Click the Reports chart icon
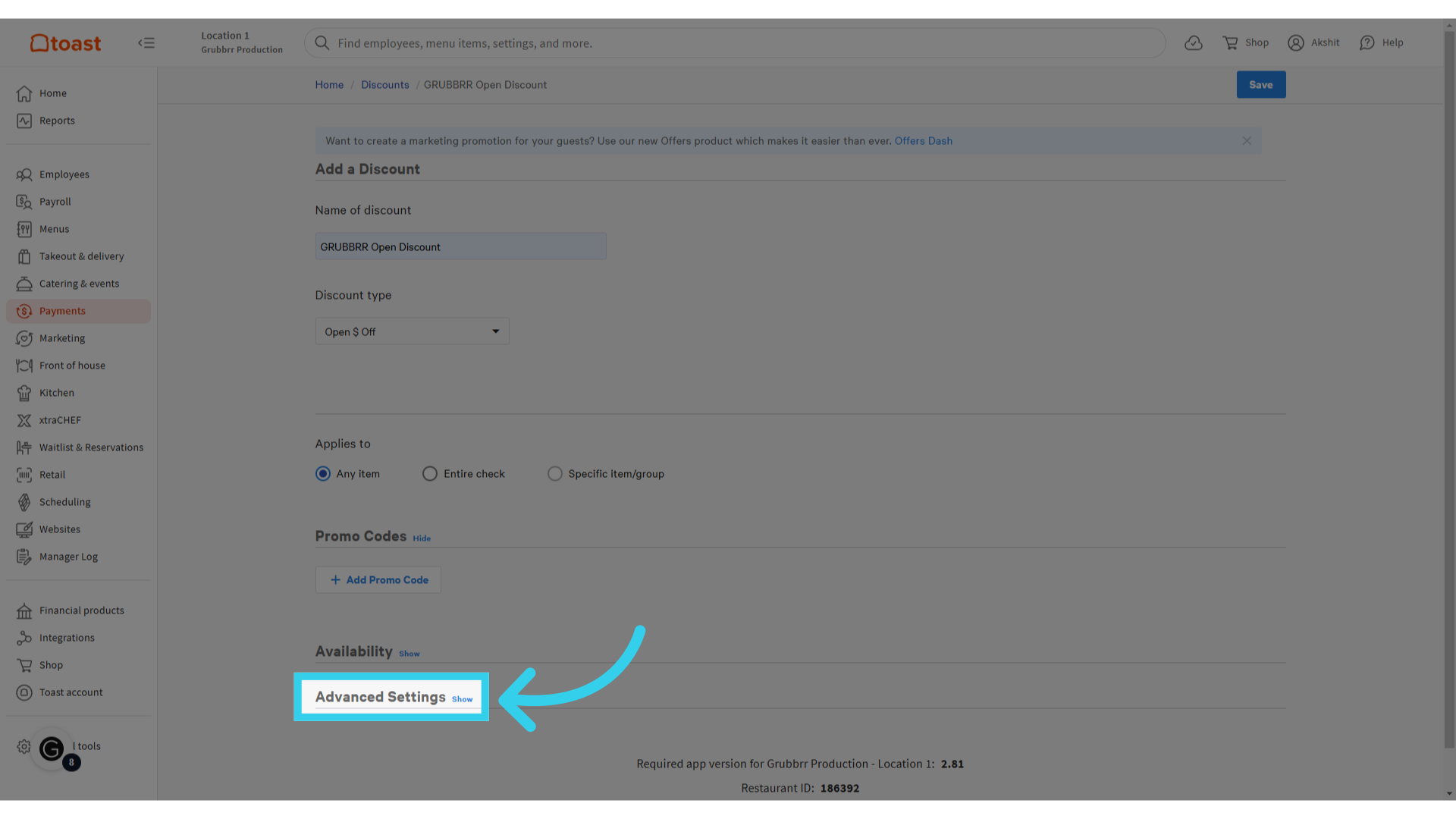 (x=24, y=121)
